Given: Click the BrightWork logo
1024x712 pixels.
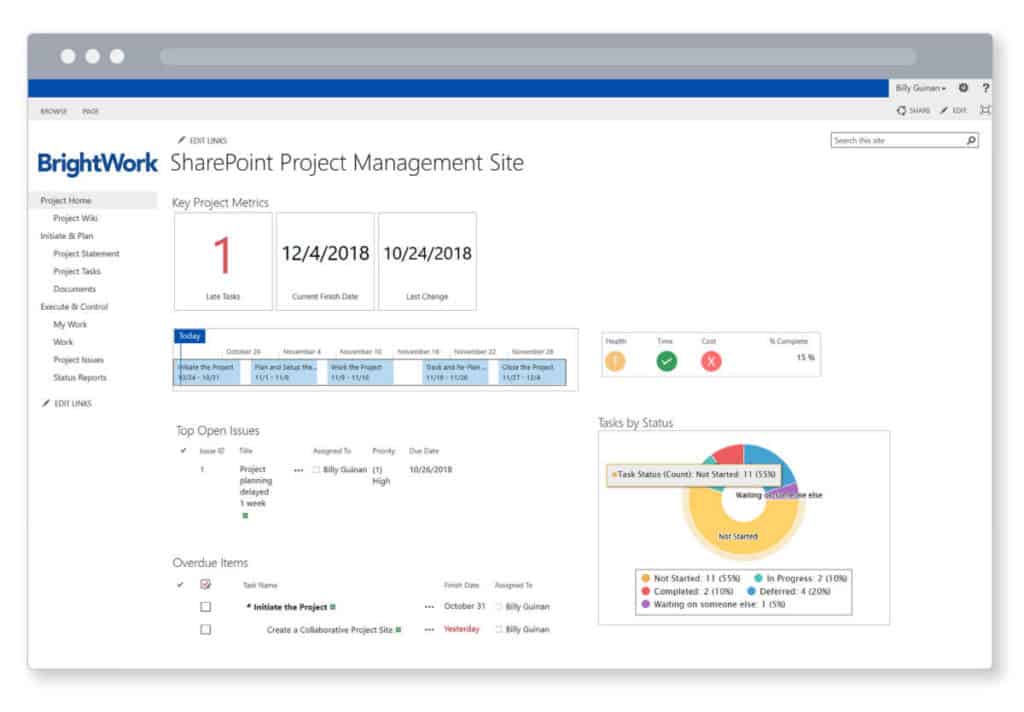Looking at the screenshot, I should [97, 163].
